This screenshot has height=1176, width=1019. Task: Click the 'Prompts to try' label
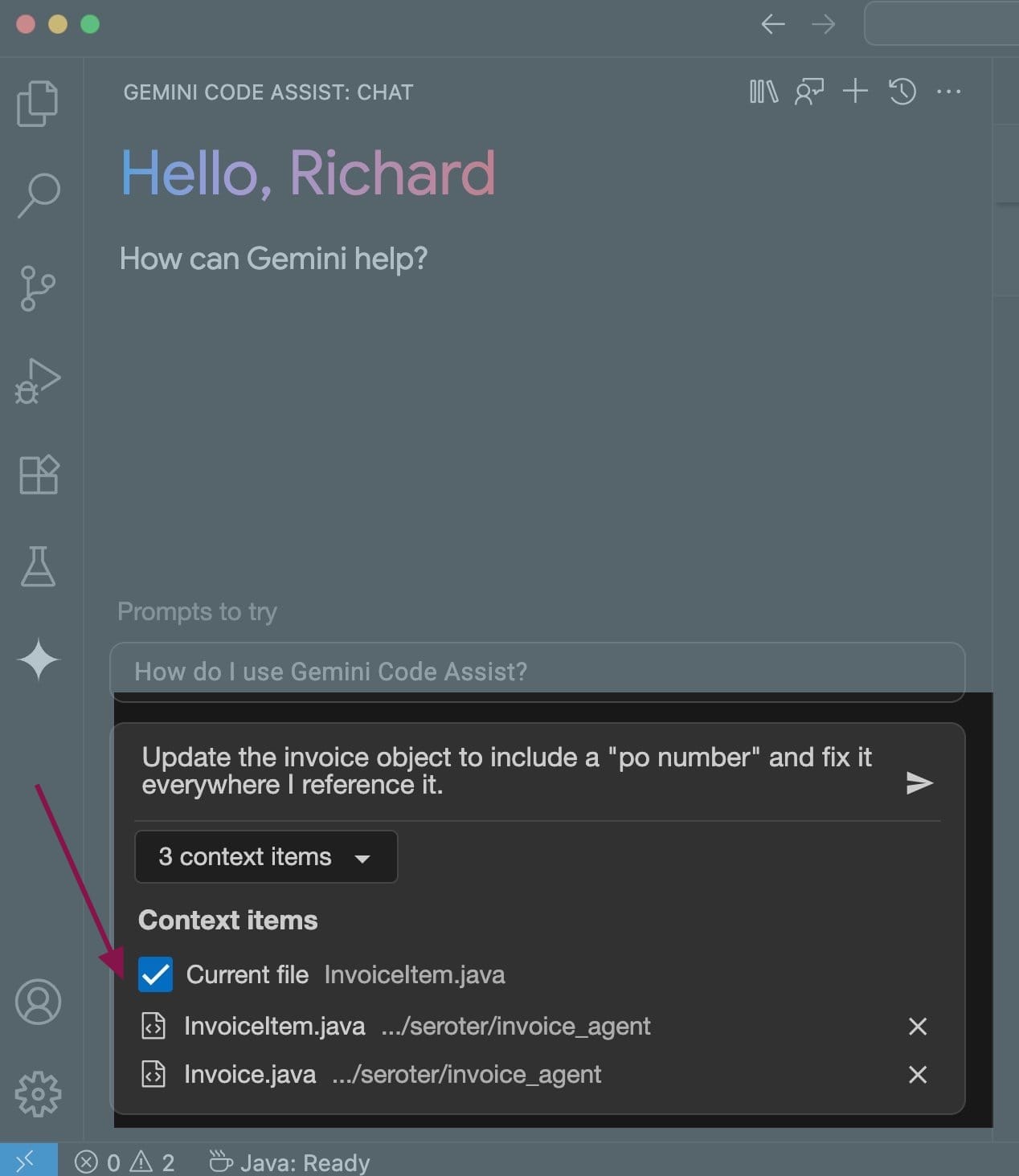click(x=197, y=611)
